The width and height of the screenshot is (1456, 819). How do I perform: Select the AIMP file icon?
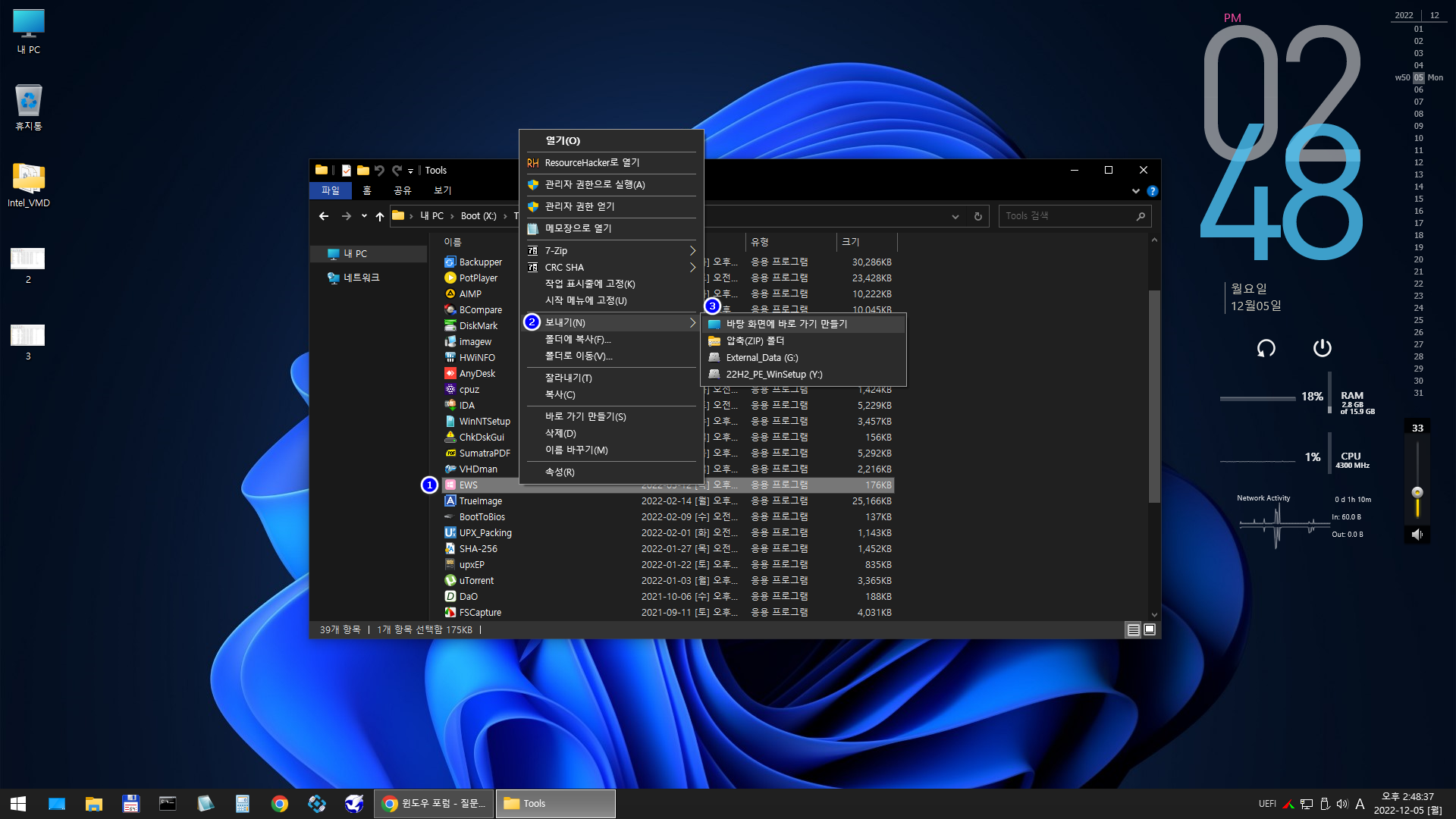450,294
